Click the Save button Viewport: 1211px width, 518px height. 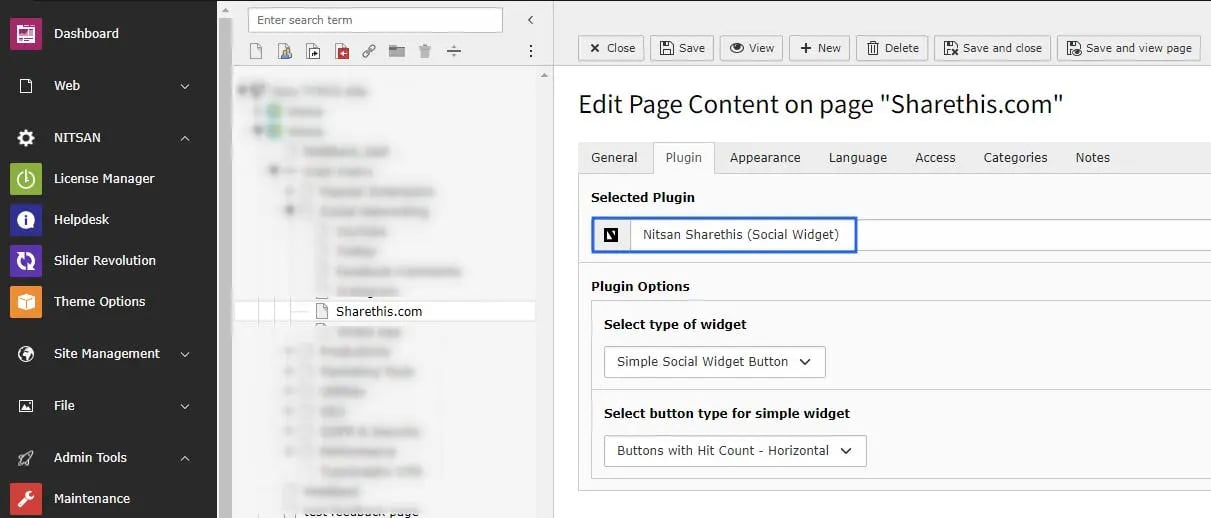point(682,48)
